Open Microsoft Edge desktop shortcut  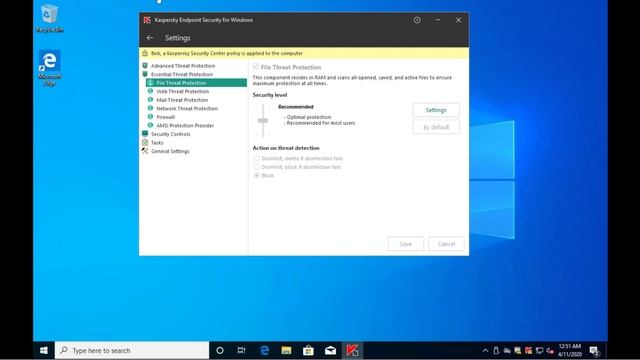point(49,68)
